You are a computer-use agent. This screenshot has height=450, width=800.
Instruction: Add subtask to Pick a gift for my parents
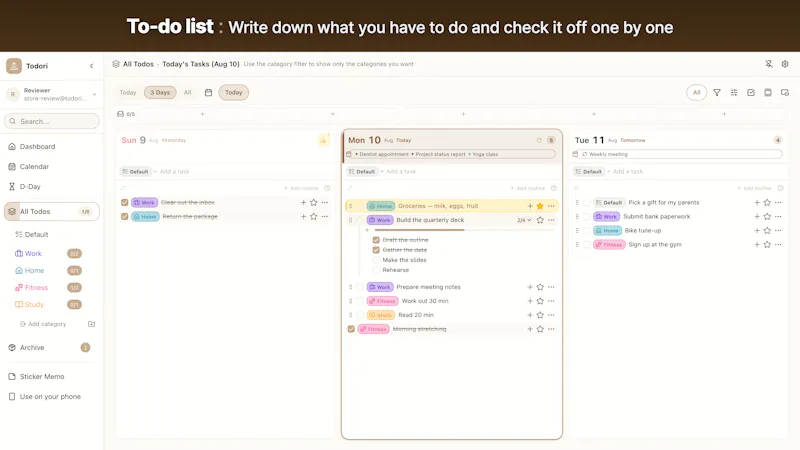tap(757, 203)
